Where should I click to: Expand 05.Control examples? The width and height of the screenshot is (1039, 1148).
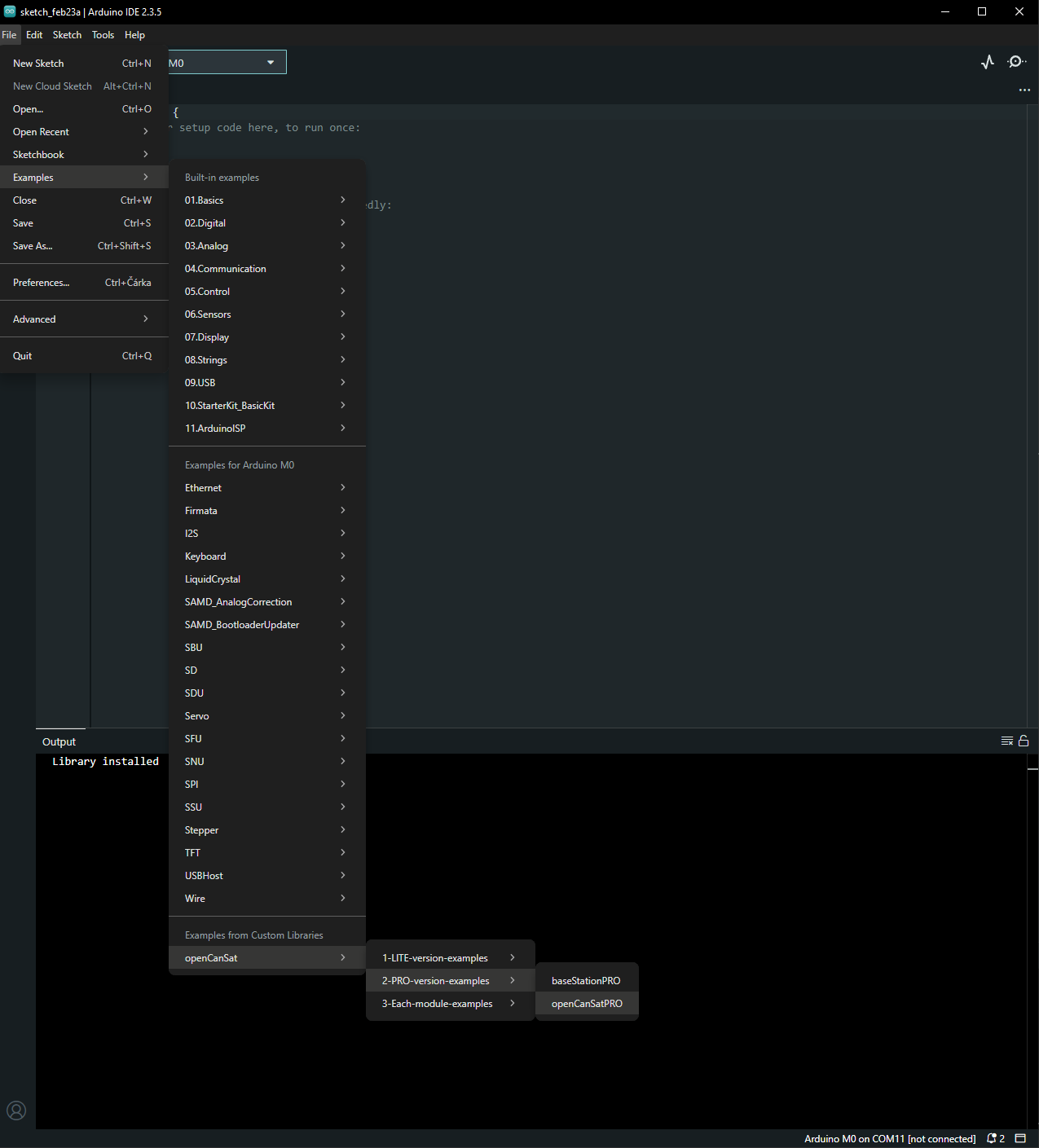(267, 292)
